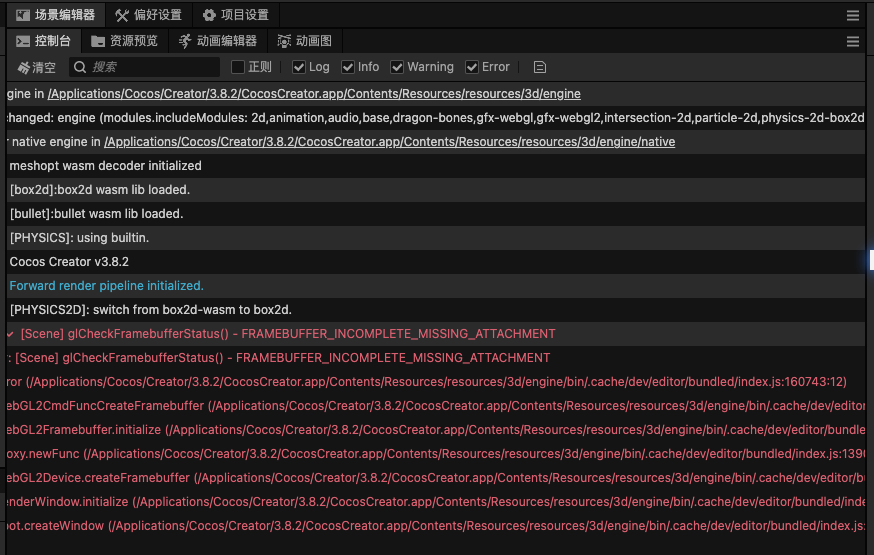Disable the Warning filter checkbox
874x555 pixels.
[397, 67]
